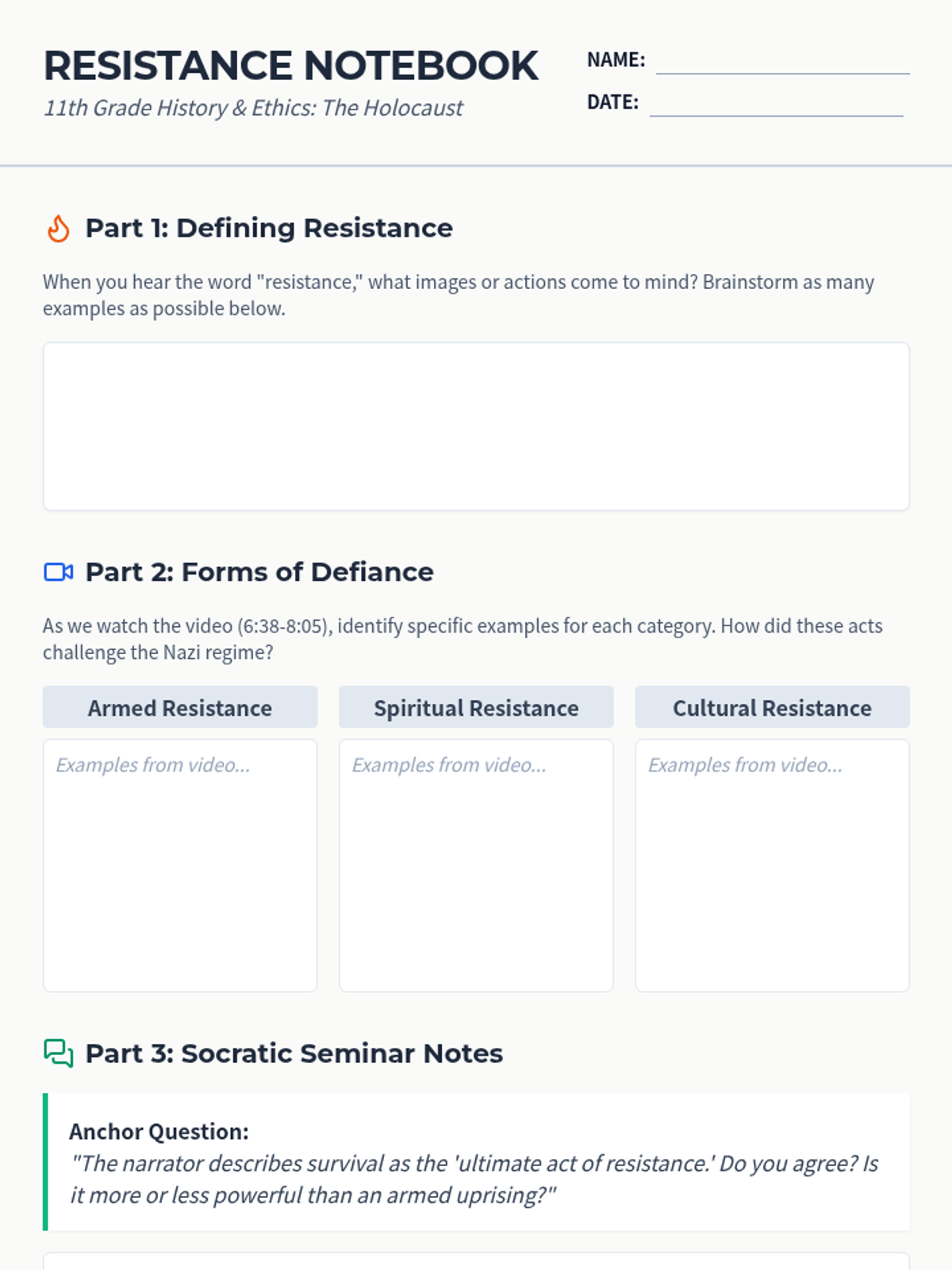Image resolution: width=952 pixels, height=1270 pixels.
Task: Click the Anchor Question quote block
Action: coord(476,1163)
